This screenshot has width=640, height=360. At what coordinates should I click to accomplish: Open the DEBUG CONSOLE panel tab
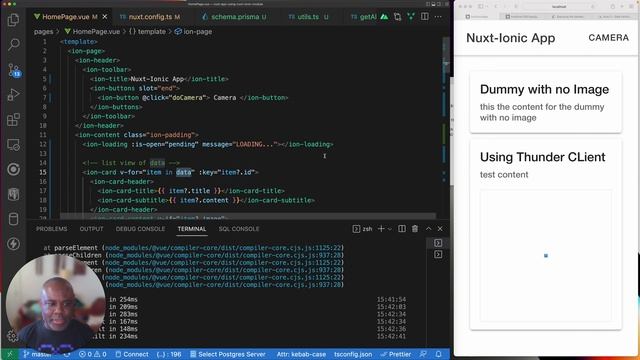click(x=140, y=229)
